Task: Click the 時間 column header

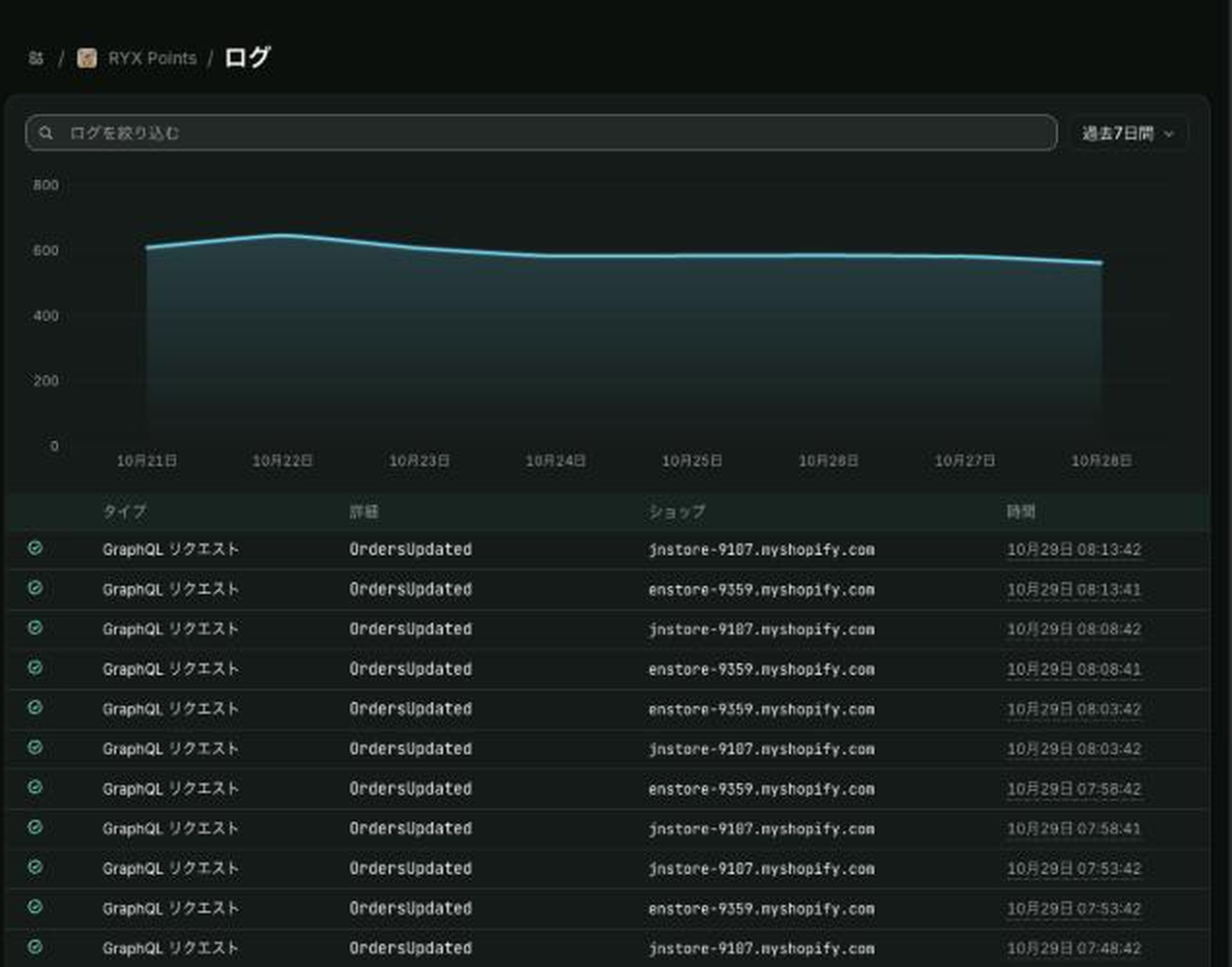Action: tap(1021, 512)
